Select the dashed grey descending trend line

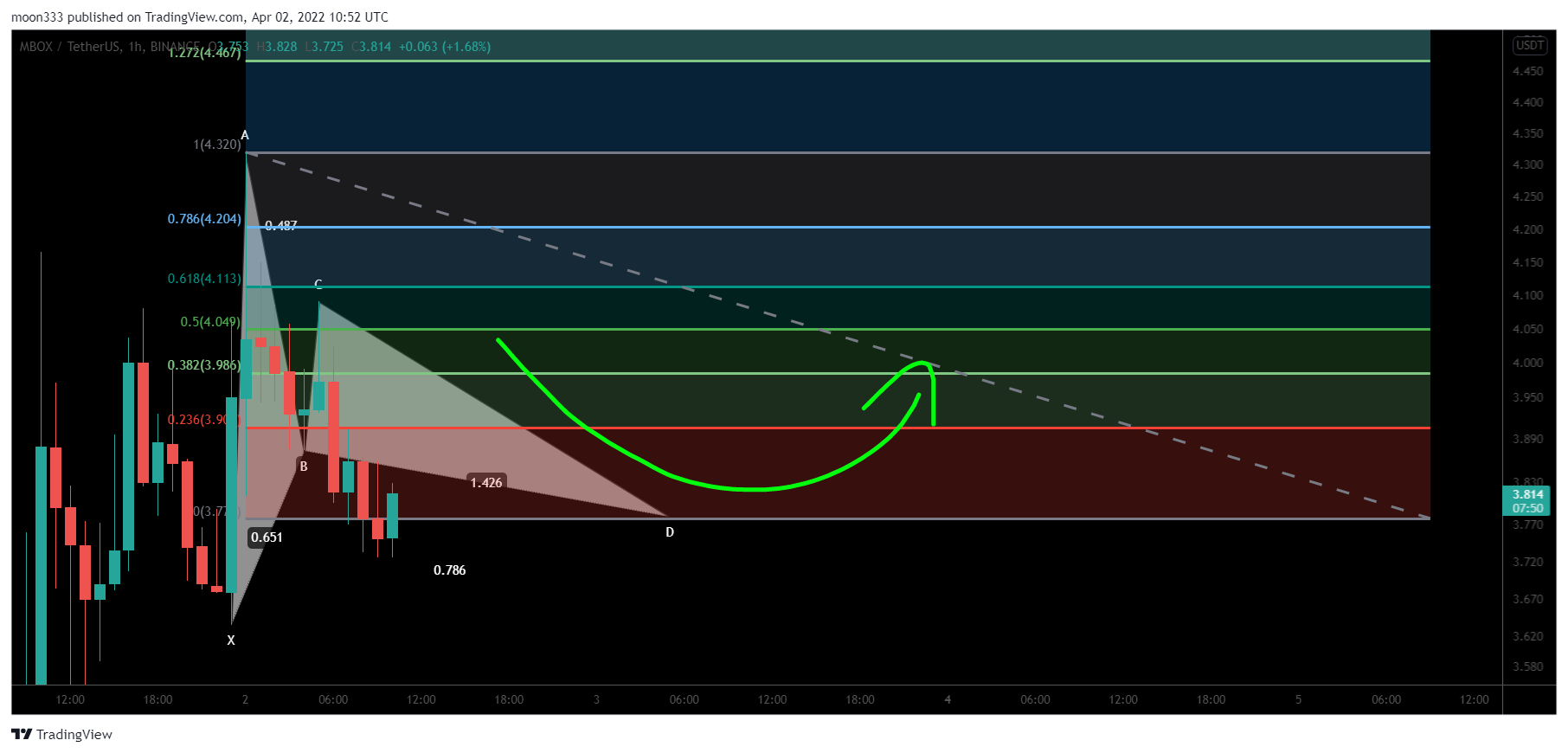tap(838, 336)
